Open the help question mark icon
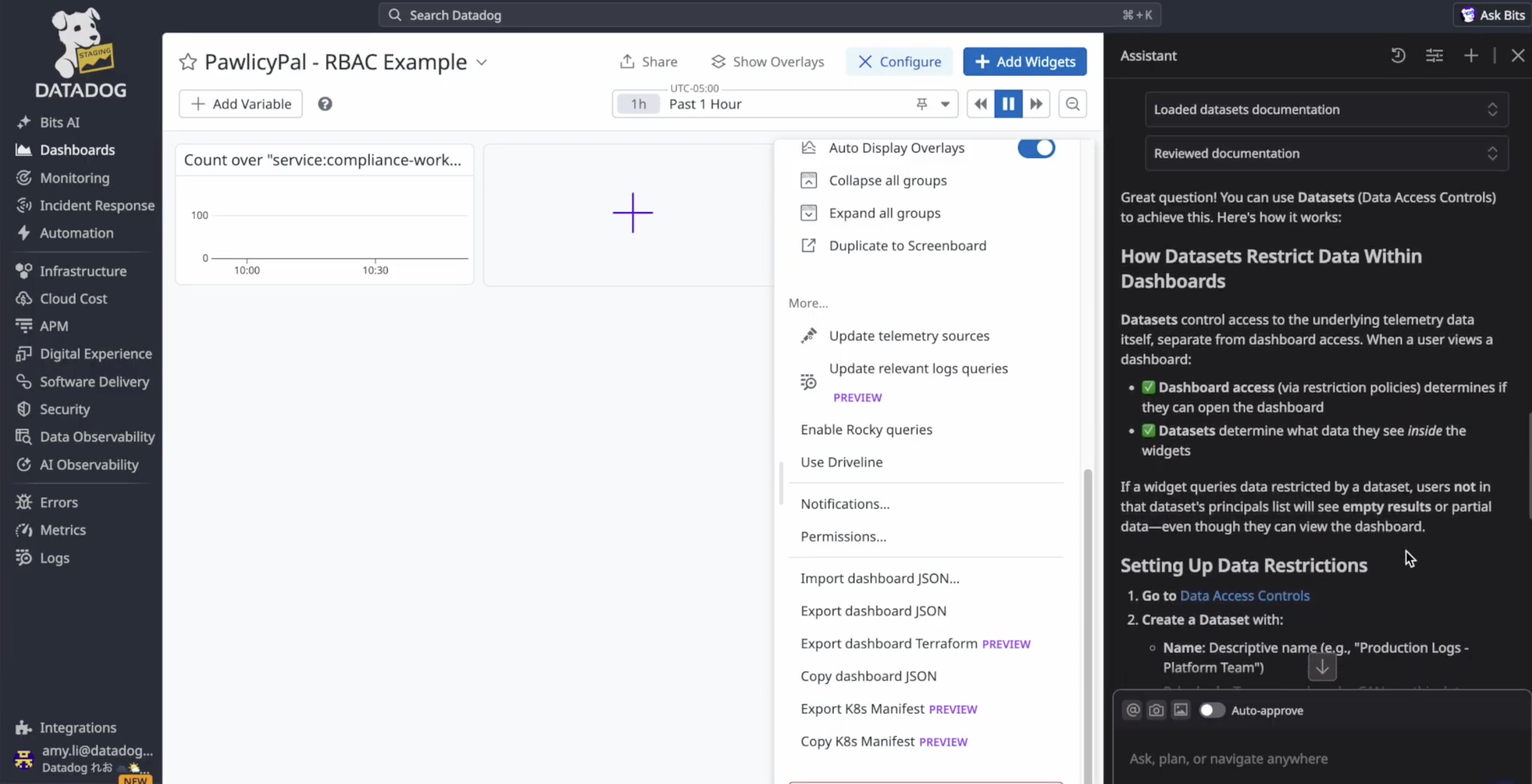The image size is (1532, 784). pos(325,104)
